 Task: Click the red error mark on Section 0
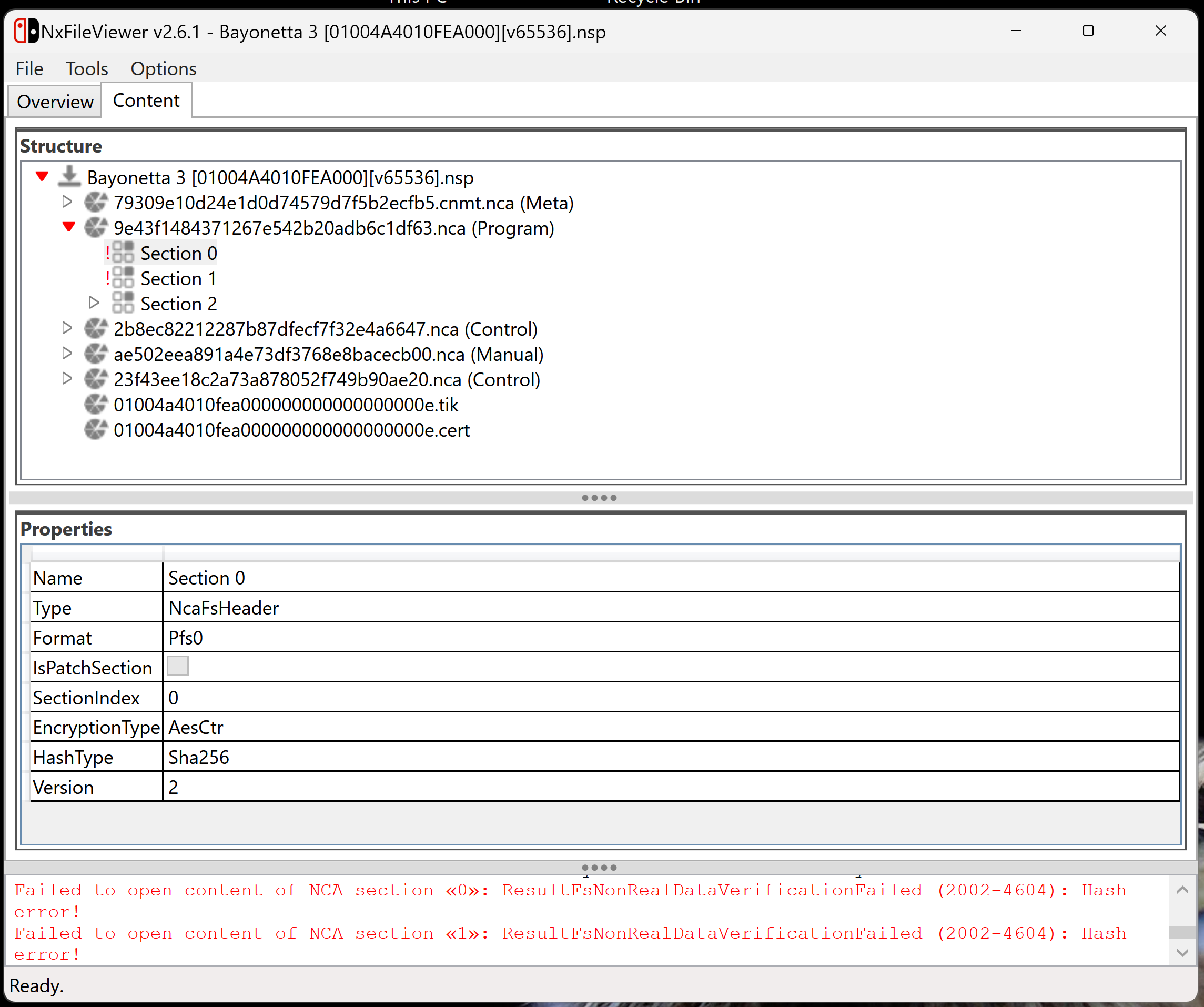[x=107, y=253]
